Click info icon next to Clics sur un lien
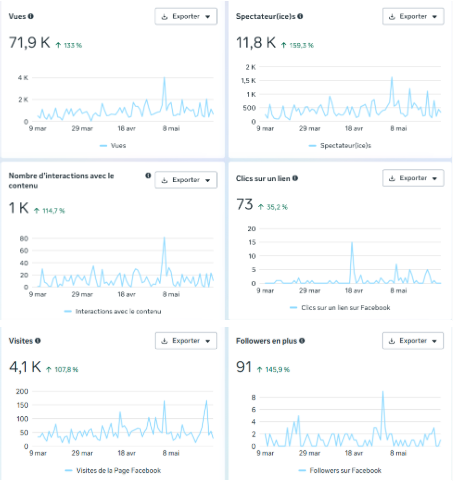456x486 pixels. click(x=295, y=178)
